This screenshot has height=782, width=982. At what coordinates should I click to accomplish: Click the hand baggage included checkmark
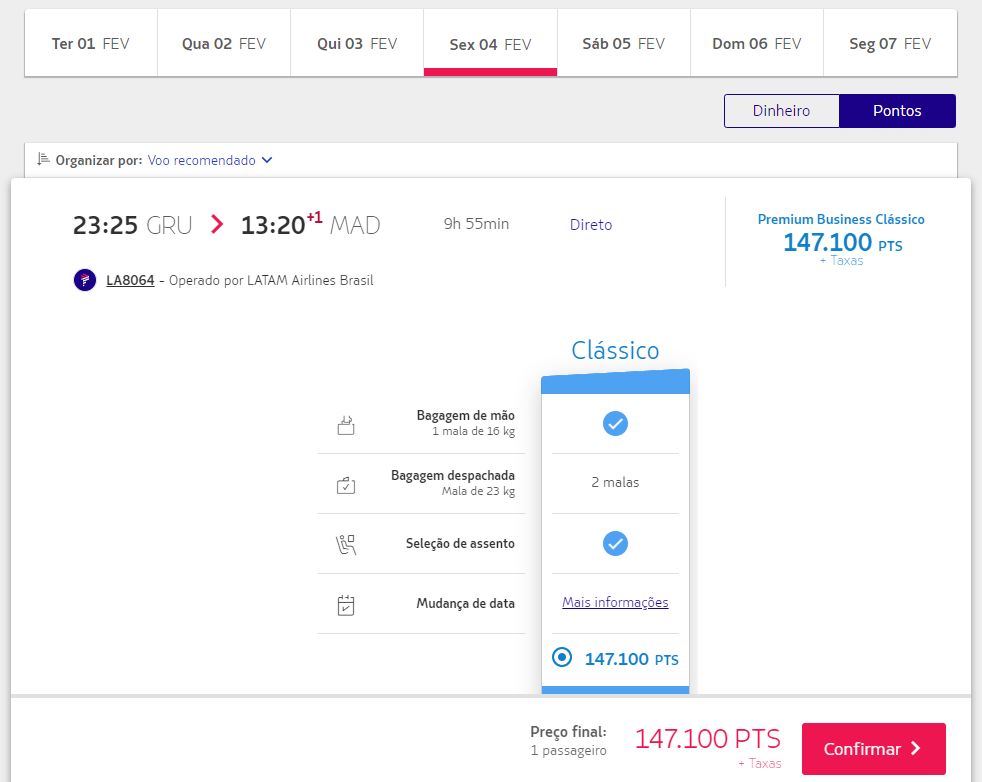click(615, 424)
